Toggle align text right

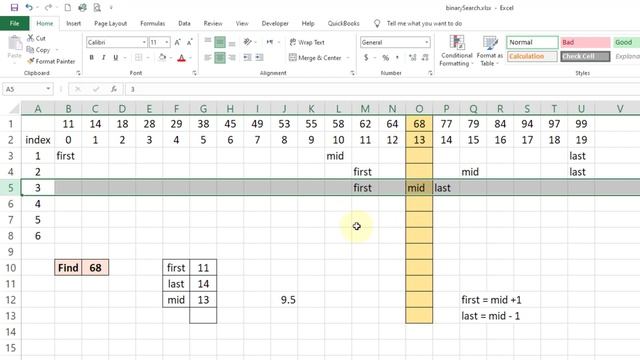point(232,58)
